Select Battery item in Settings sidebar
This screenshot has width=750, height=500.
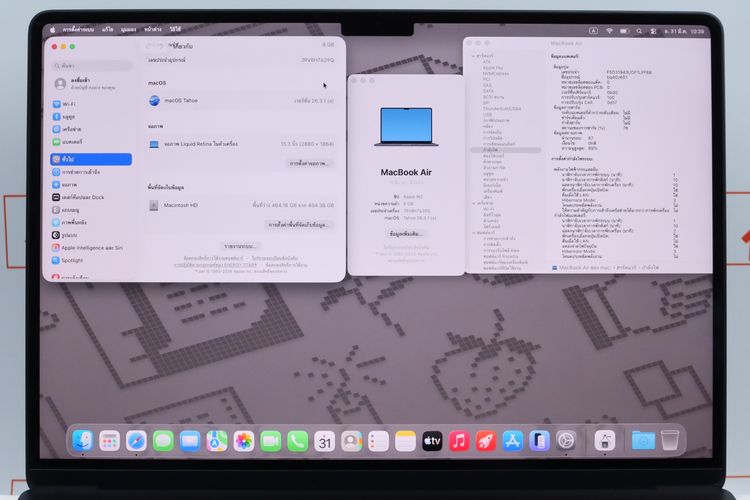(x=91, y=142)
